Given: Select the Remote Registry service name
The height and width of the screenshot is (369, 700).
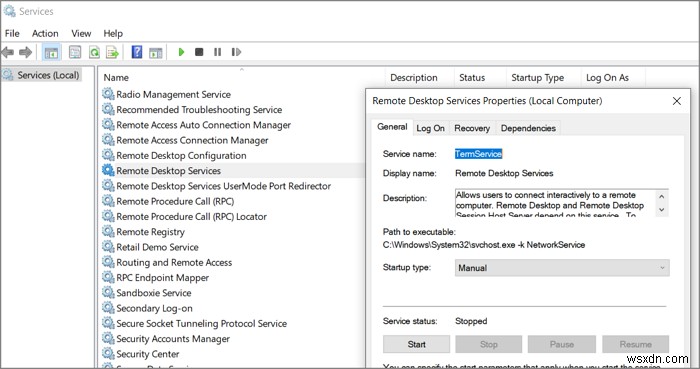Looking at the screenshot, I should tap(150, 232).
